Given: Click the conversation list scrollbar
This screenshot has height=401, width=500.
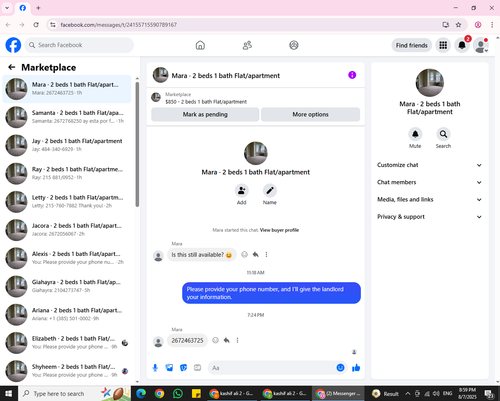Looking at the screenshot, I should coord(137,144).
